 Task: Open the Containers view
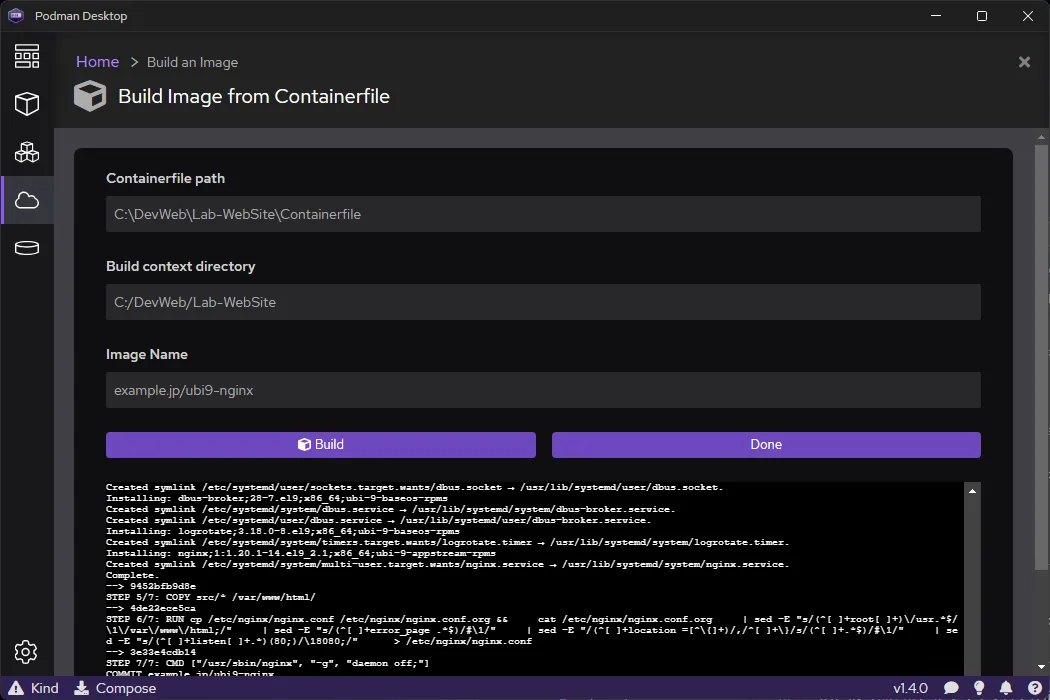coord(27,104)
